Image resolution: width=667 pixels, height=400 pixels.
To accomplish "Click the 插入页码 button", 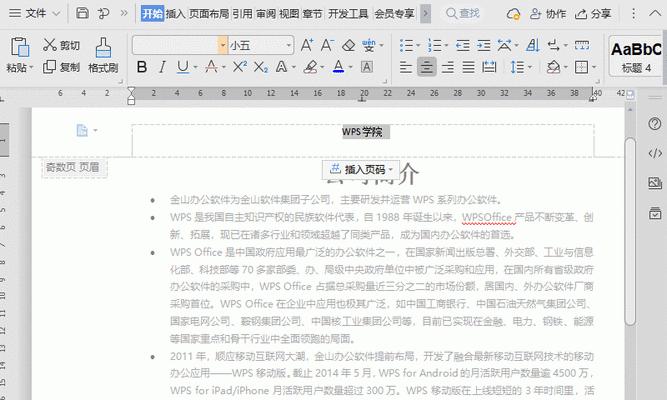I will point(361,169).
